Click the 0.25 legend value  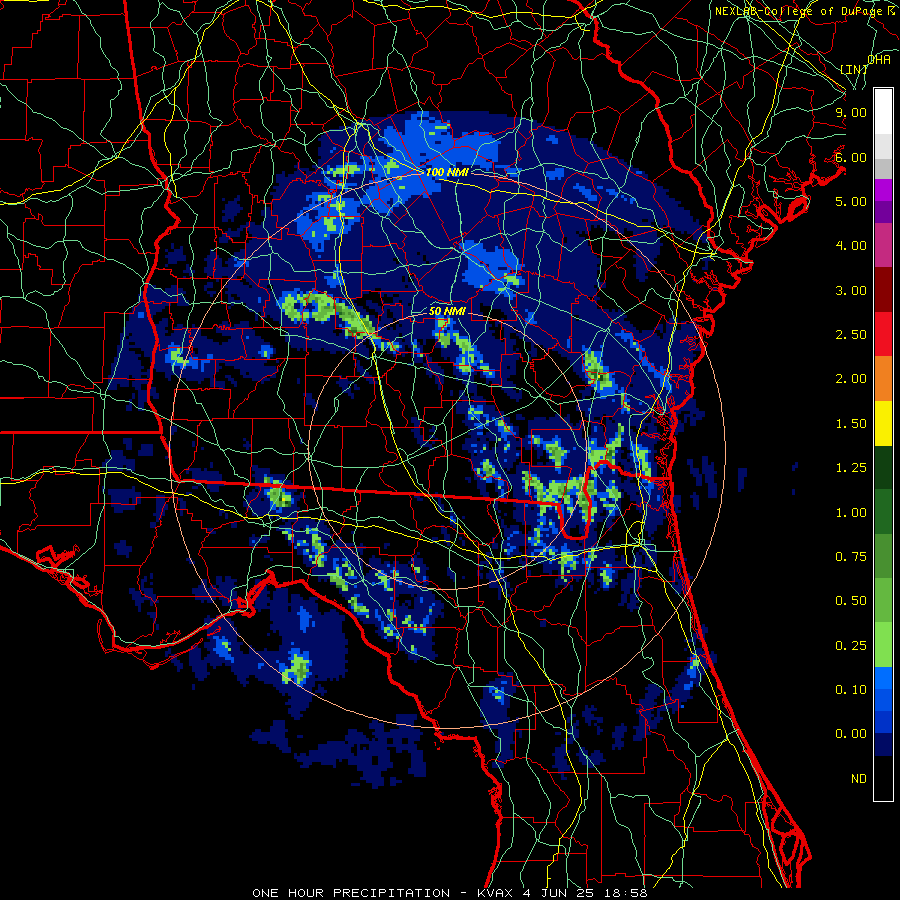pyautogui.click(x=851, y=646)
